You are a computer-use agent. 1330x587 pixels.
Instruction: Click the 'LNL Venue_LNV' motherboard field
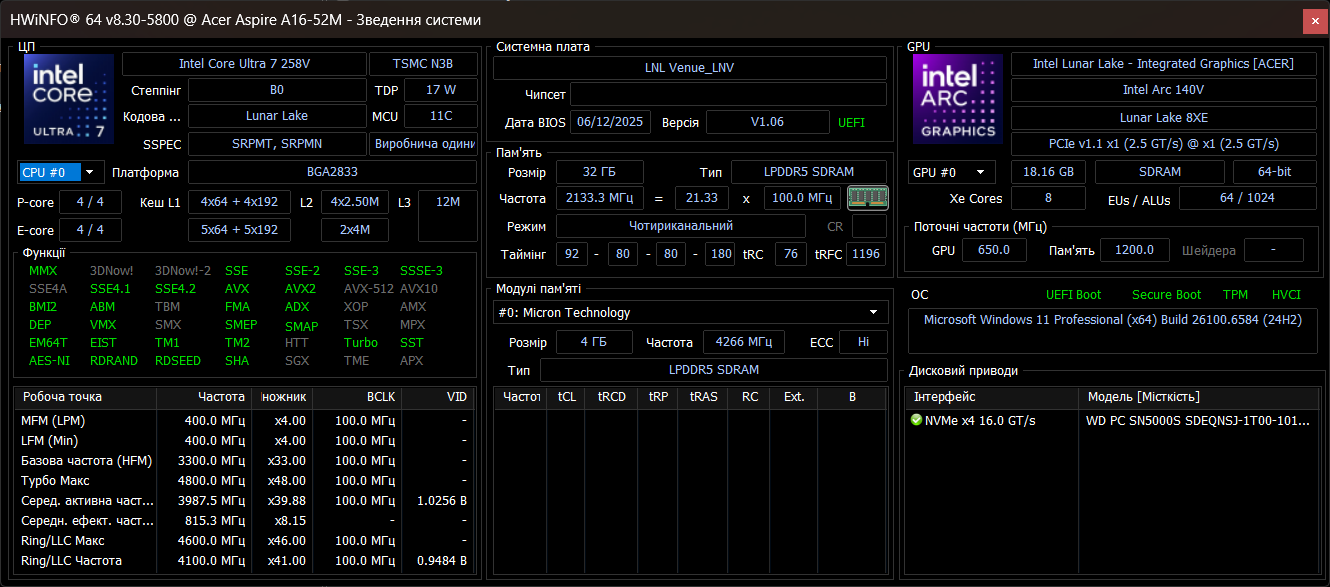click(690, 68)
